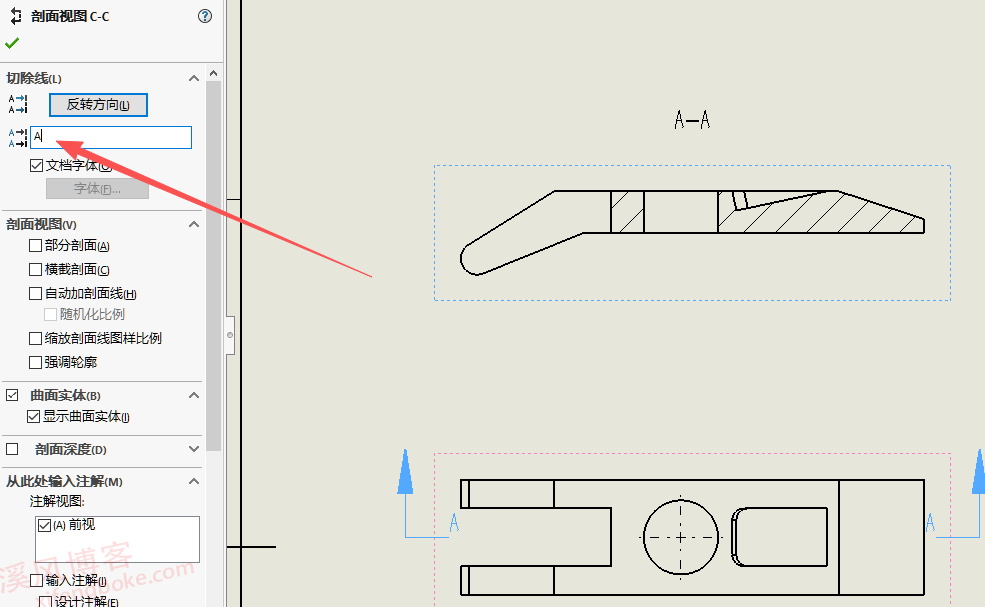Click the 反转方向 button

pos(98,105)
